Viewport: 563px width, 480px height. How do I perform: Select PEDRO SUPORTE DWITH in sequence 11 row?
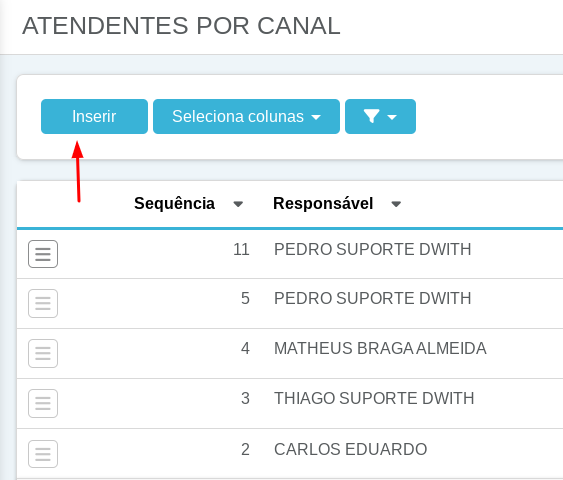coord(372,249)
